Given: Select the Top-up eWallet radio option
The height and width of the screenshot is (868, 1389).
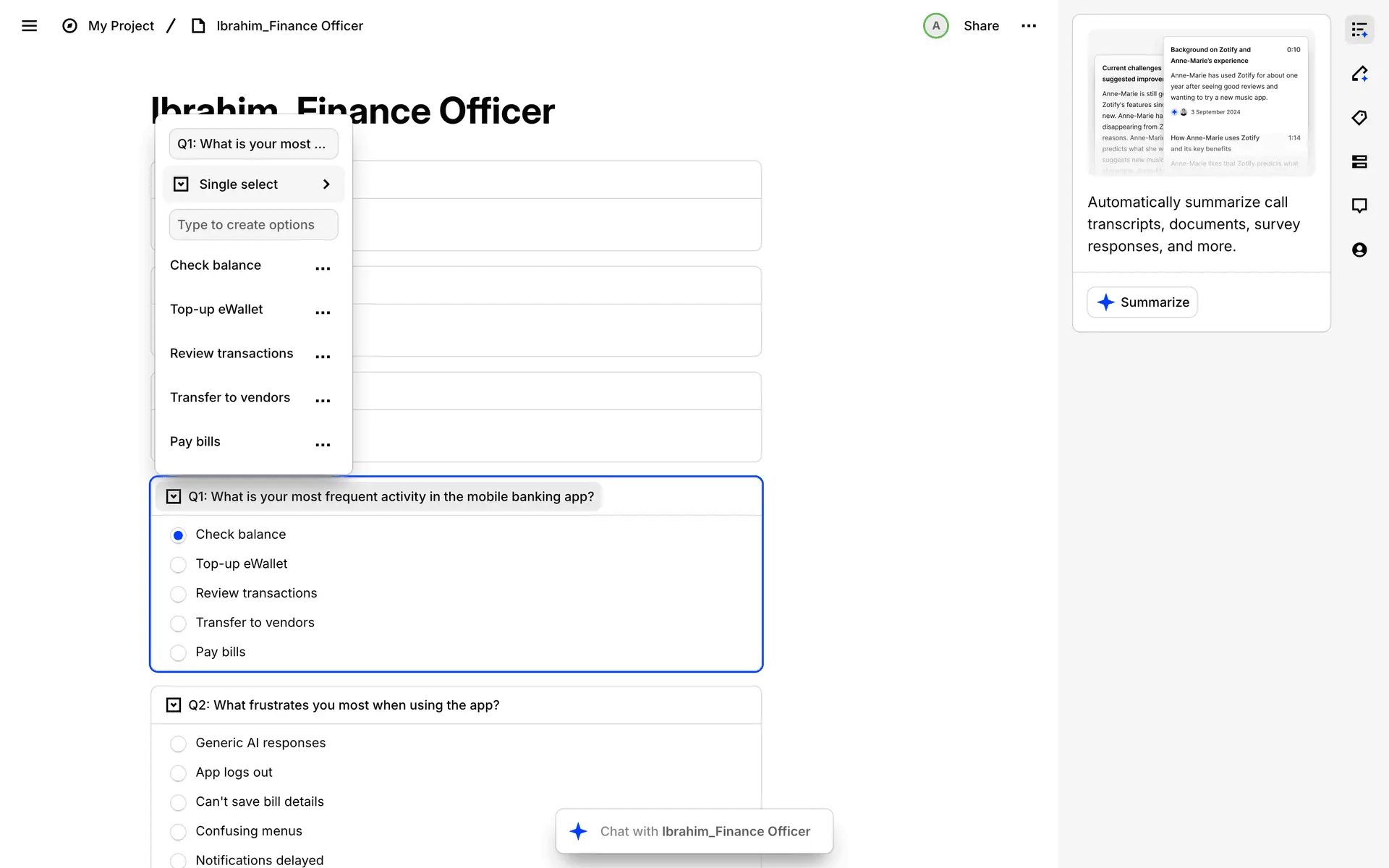Looking at the screenshot, I should pyautogui.click(x=178, y=565).
